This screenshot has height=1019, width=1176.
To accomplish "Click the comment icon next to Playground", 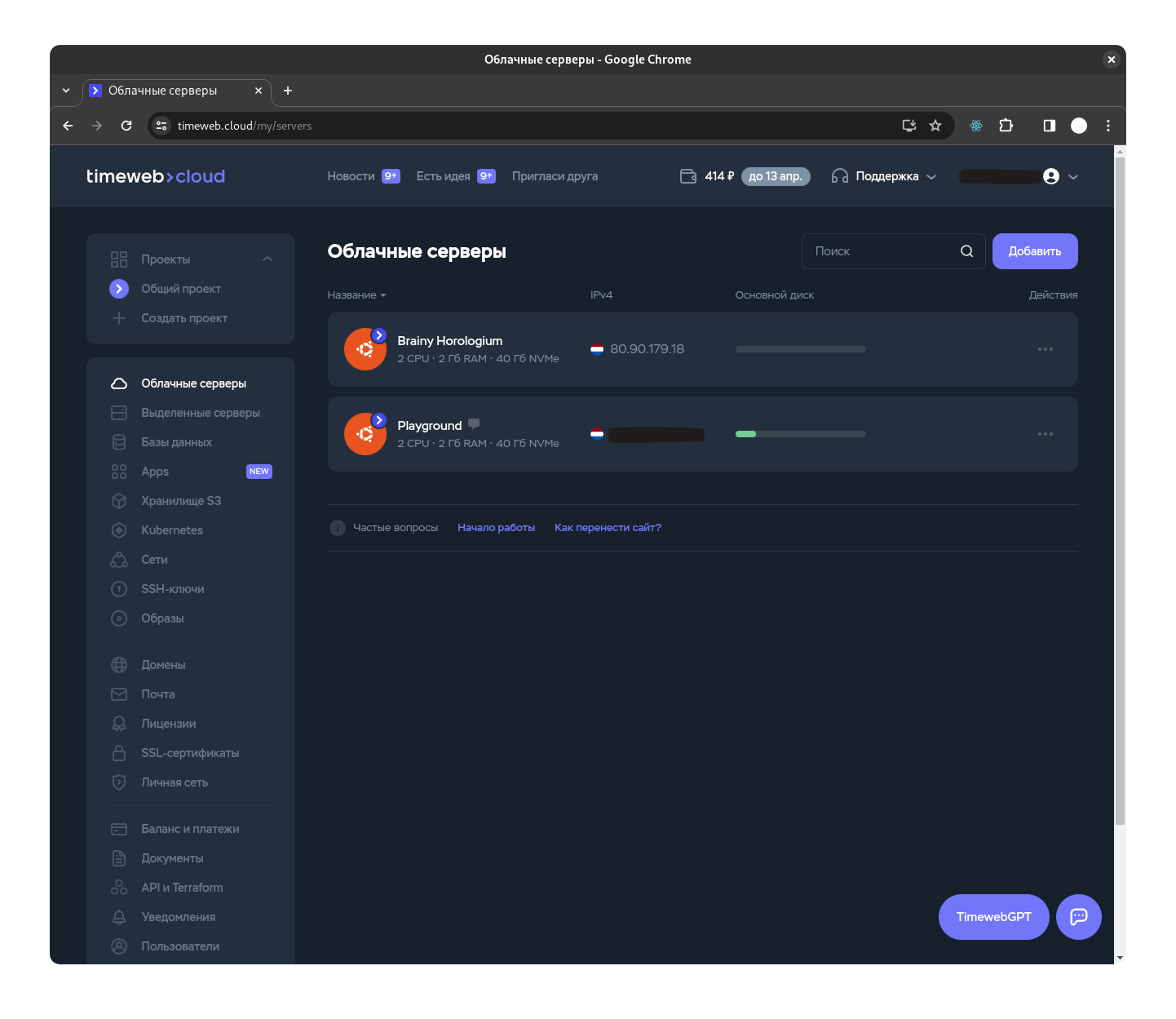I will [x=474, y=423].
